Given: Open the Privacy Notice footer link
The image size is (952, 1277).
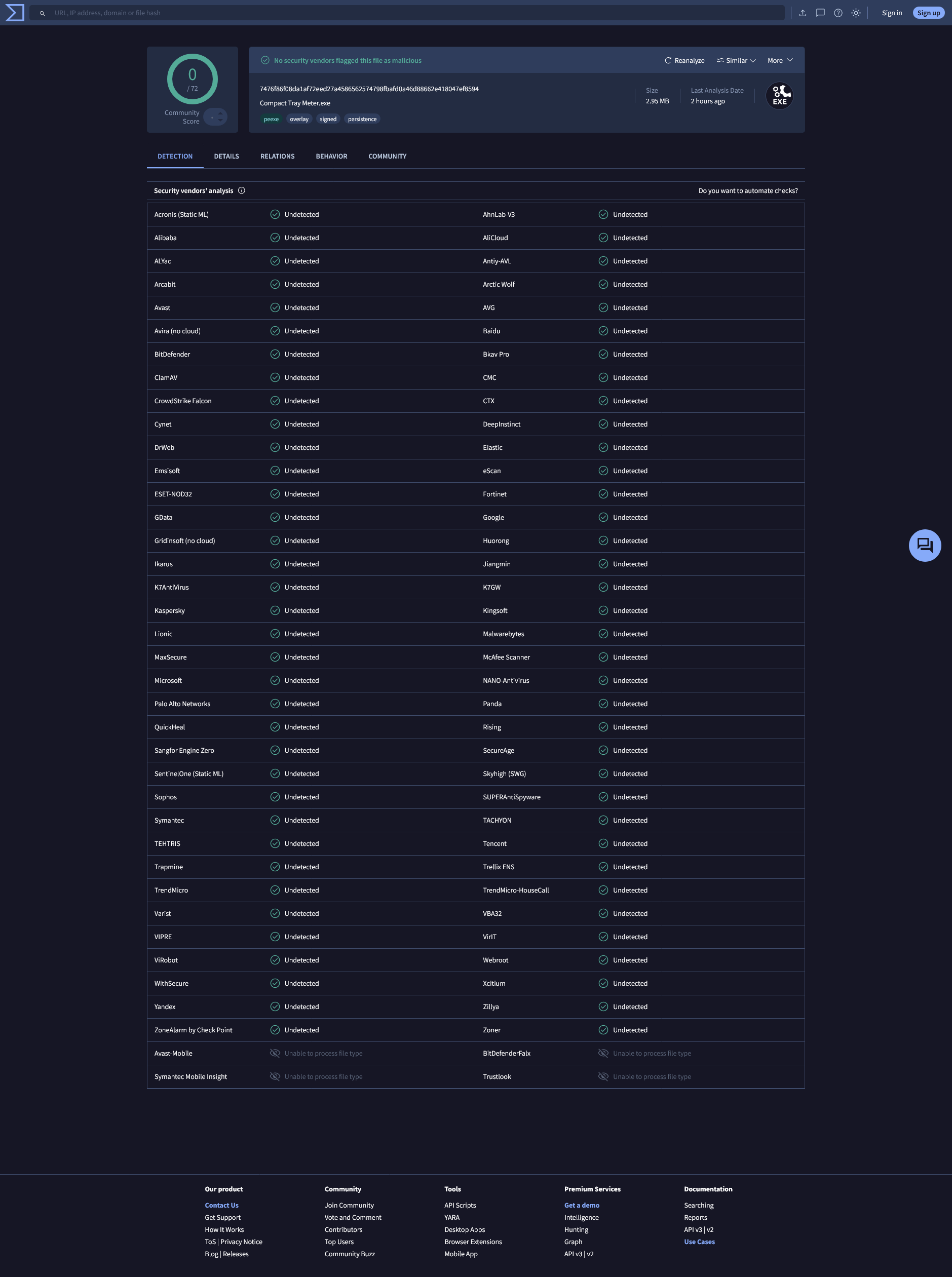Looking at the screenshot, I should click(x=241, y=1242).
